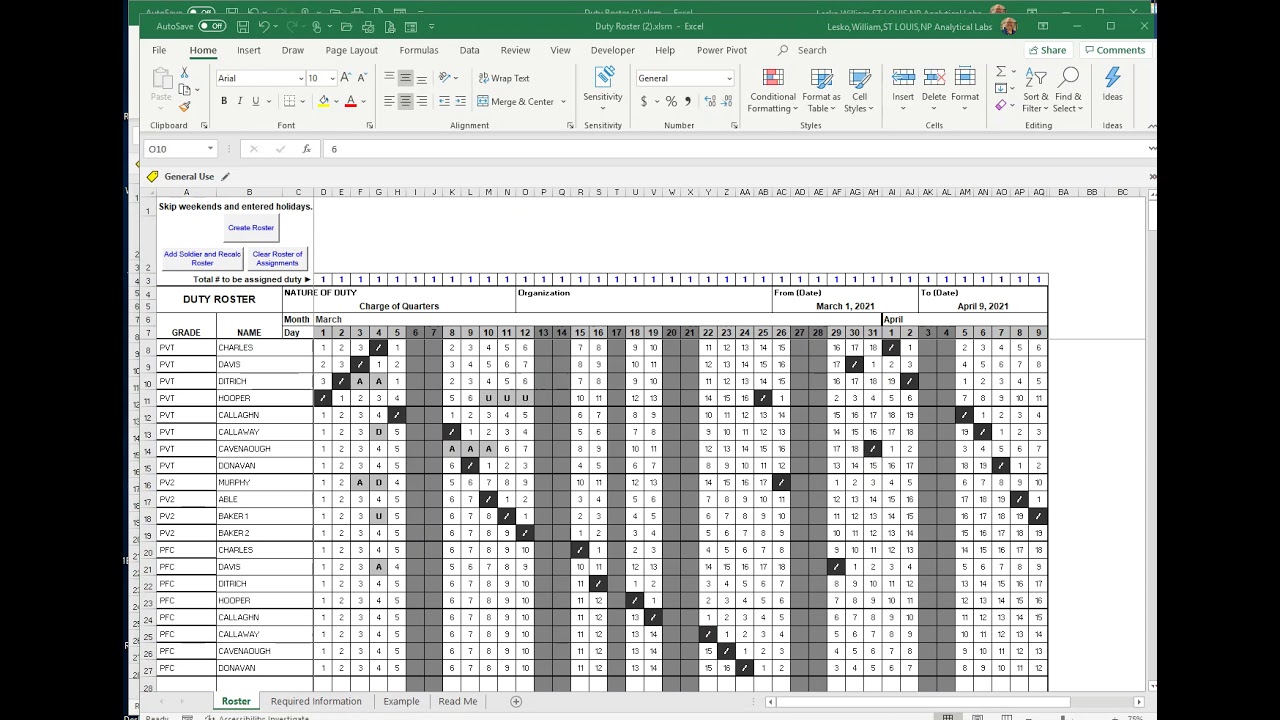The width and height of the screenshot is (1280, 720).
Task: Open the General number format dropdown
Action: point(729,78)
